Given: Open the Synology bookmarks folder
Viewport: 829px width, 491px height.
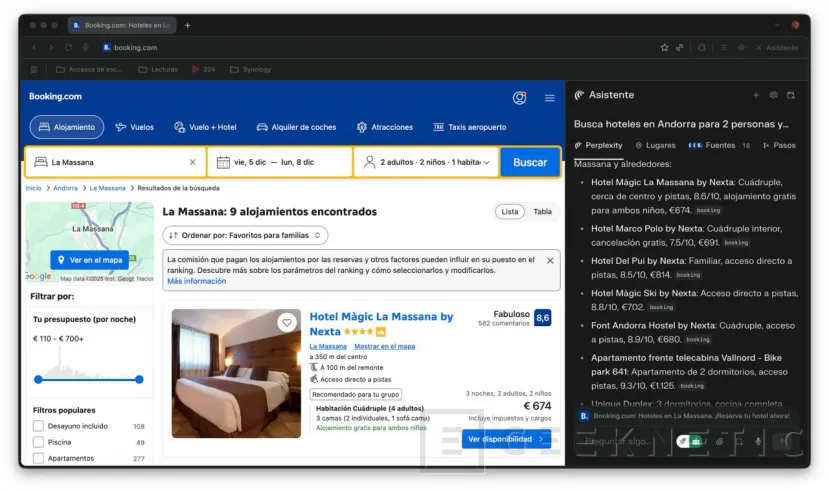Looking at the screenshot, I should point(251,69).
